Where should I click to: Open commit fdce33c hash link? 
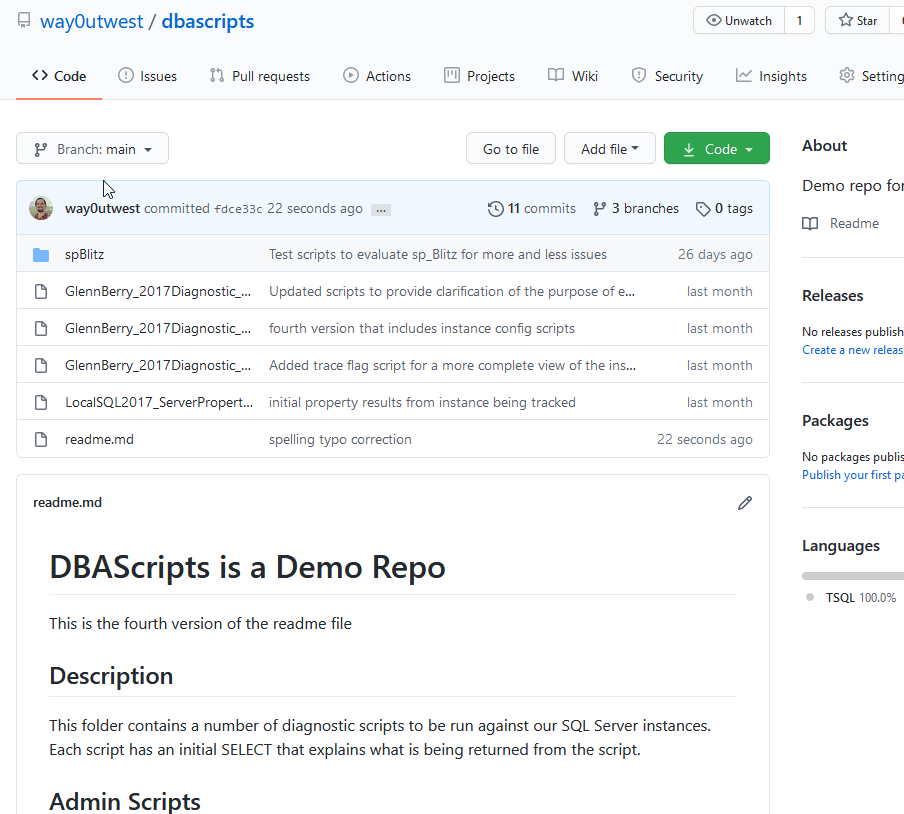(238, 209)
